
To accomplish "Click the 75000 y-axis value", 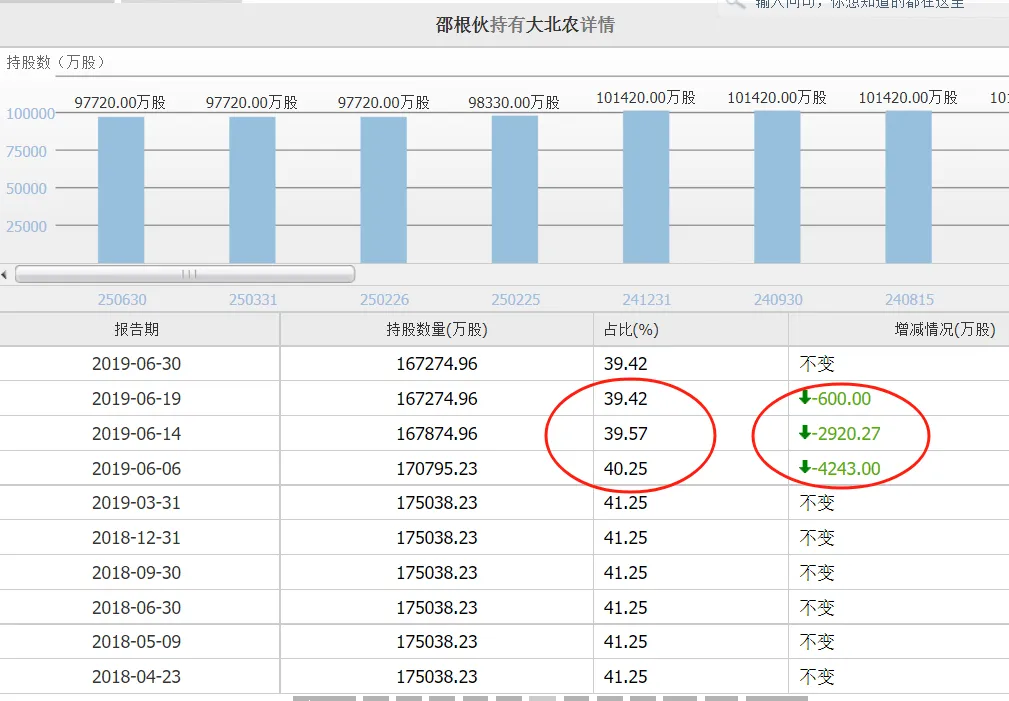I will (x=26, y=151).
